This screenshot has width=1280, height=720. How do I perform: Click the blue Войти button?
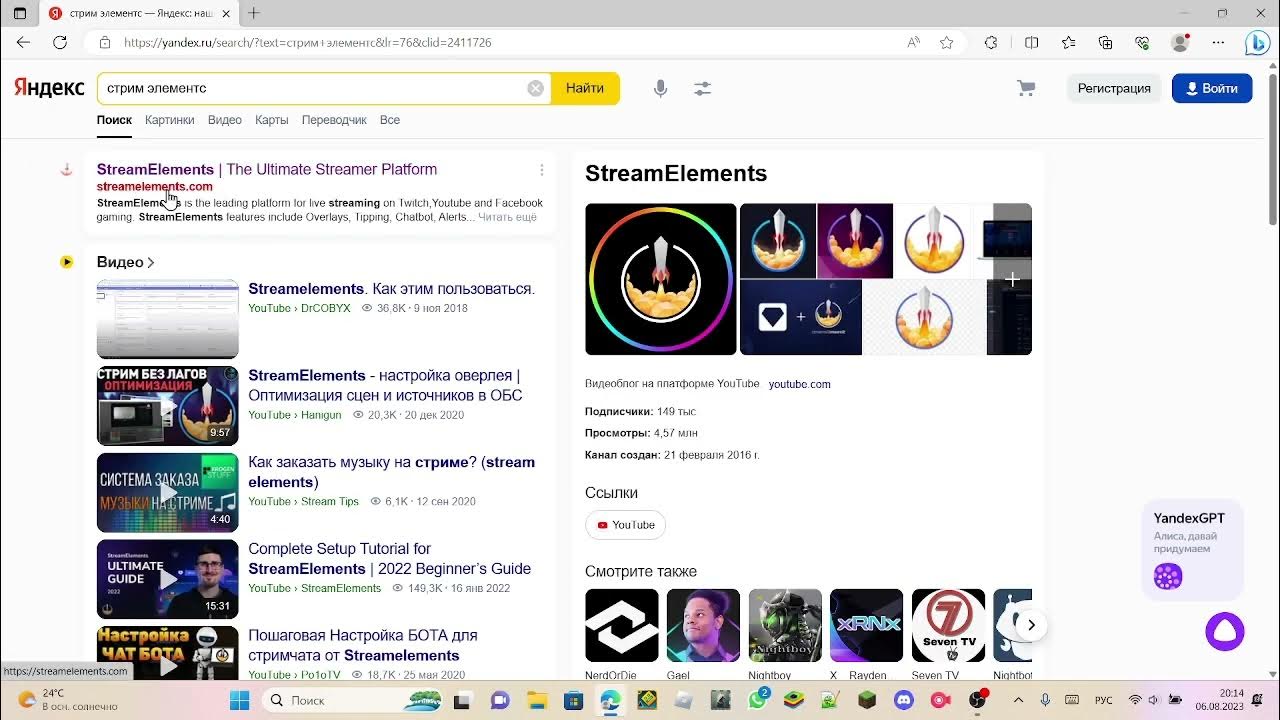click(x=1212, y=88)
